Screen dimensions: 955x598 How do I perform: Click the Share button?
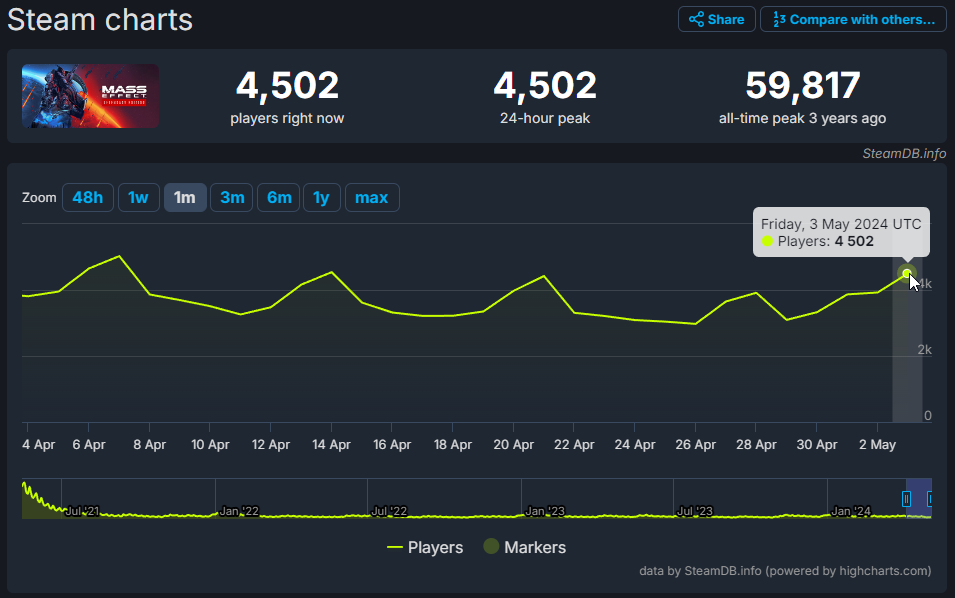coord(716,19)
